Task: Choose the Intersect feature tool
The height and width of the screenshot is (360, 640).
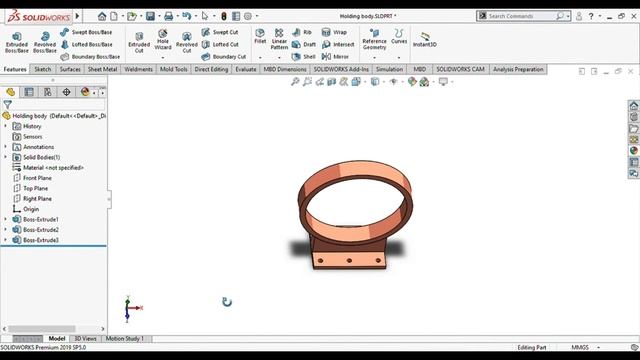Action: [x=338, y=44]
